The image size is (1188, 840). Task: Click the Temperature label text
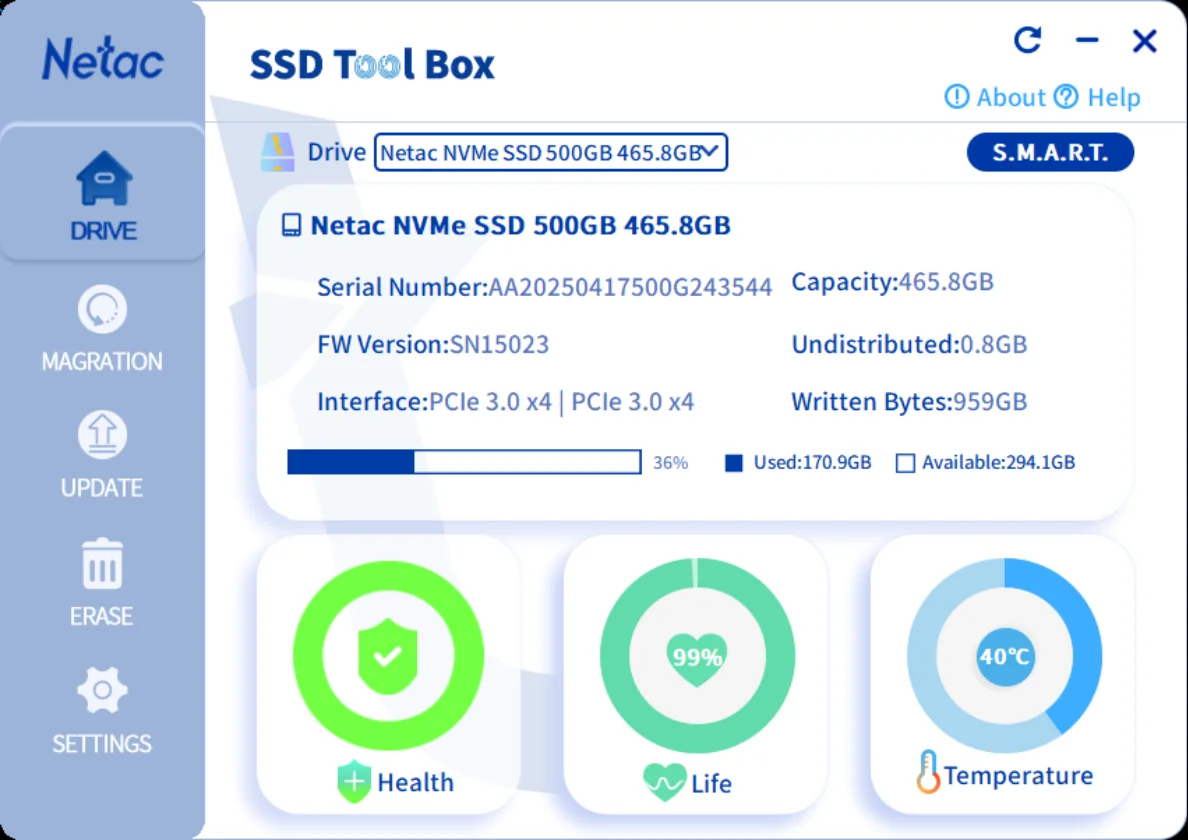coord(1019,775)
